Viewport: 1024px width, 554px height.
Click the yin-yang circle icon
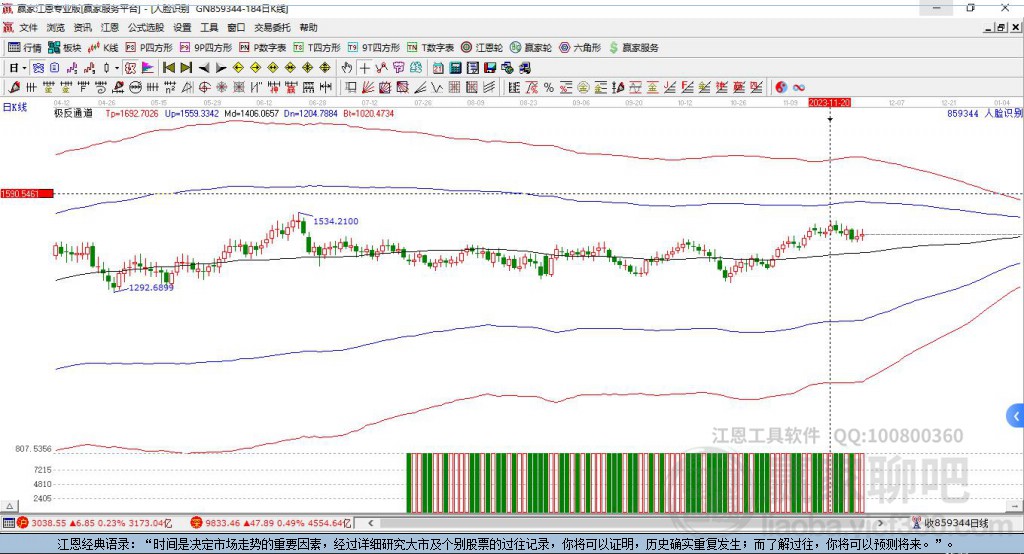pyautogui.click(x=781, y=87)
